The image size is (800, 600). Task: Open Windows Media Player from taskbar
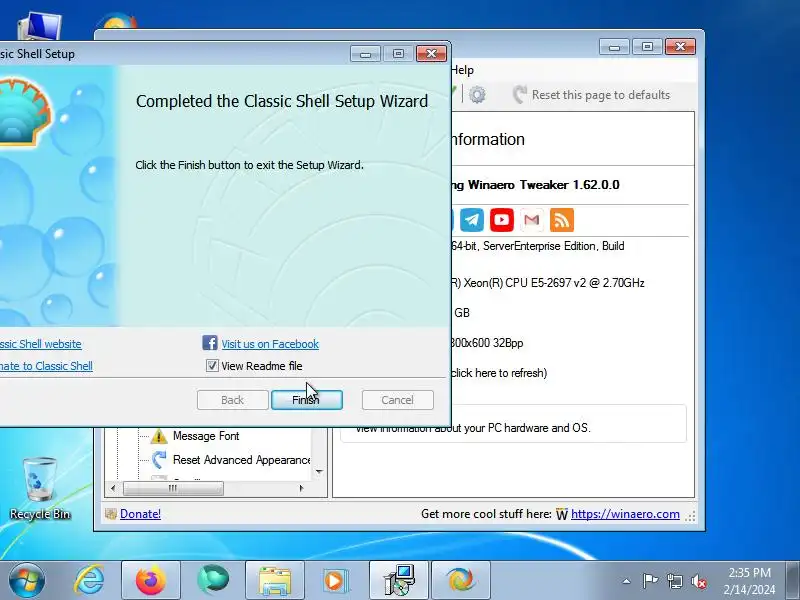tap(335, 580)
